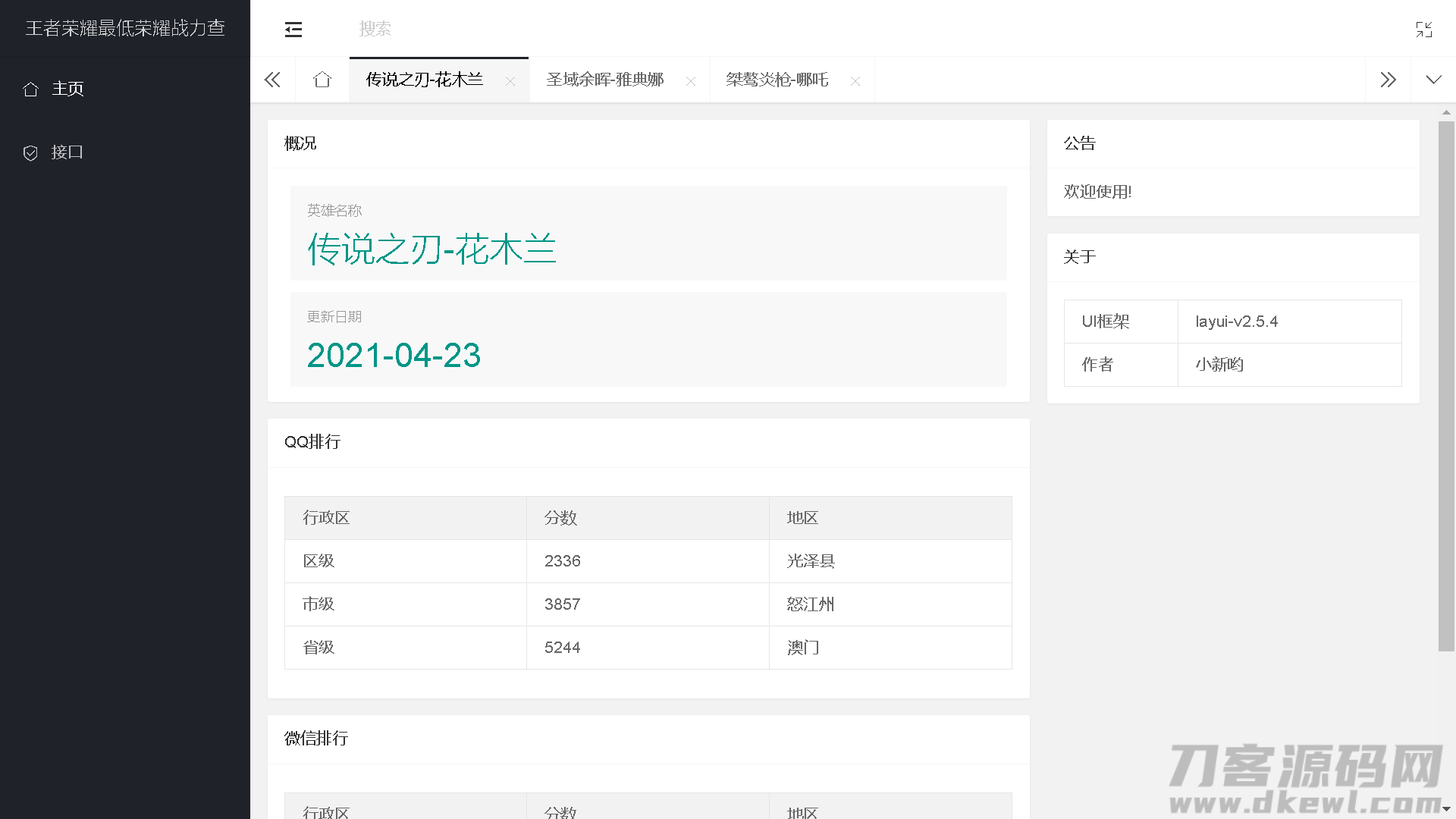Screen dimensions: 1456x819
Task: Click the fullscreen icon at top right
Action: point(1423,30)
